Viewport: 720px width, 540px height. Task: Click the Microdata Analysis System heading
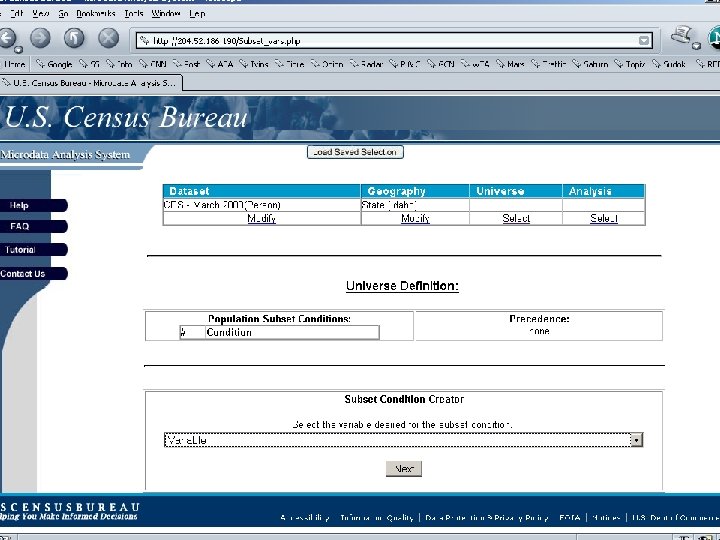[x=65, y=155]
